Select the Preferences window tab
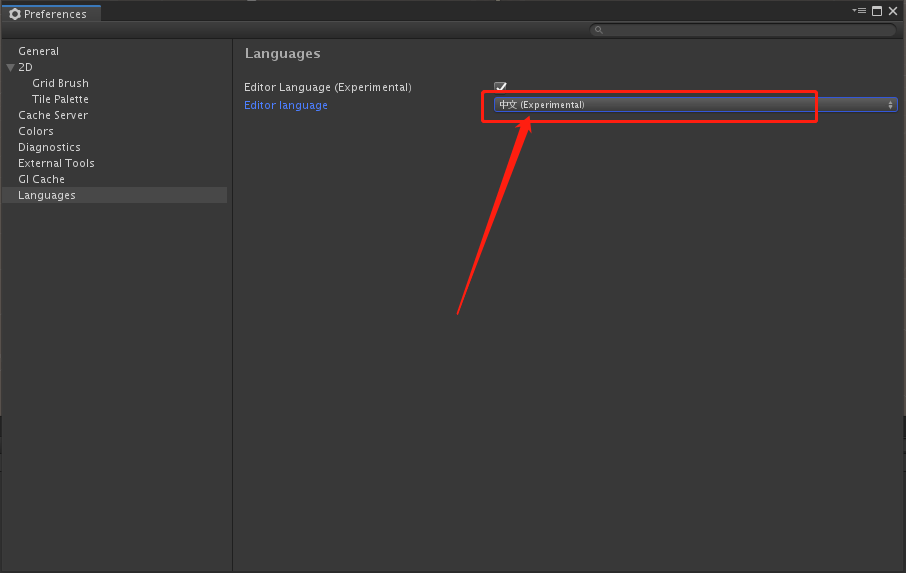Viewport: 906px width, 573px height. pos(51,14)
